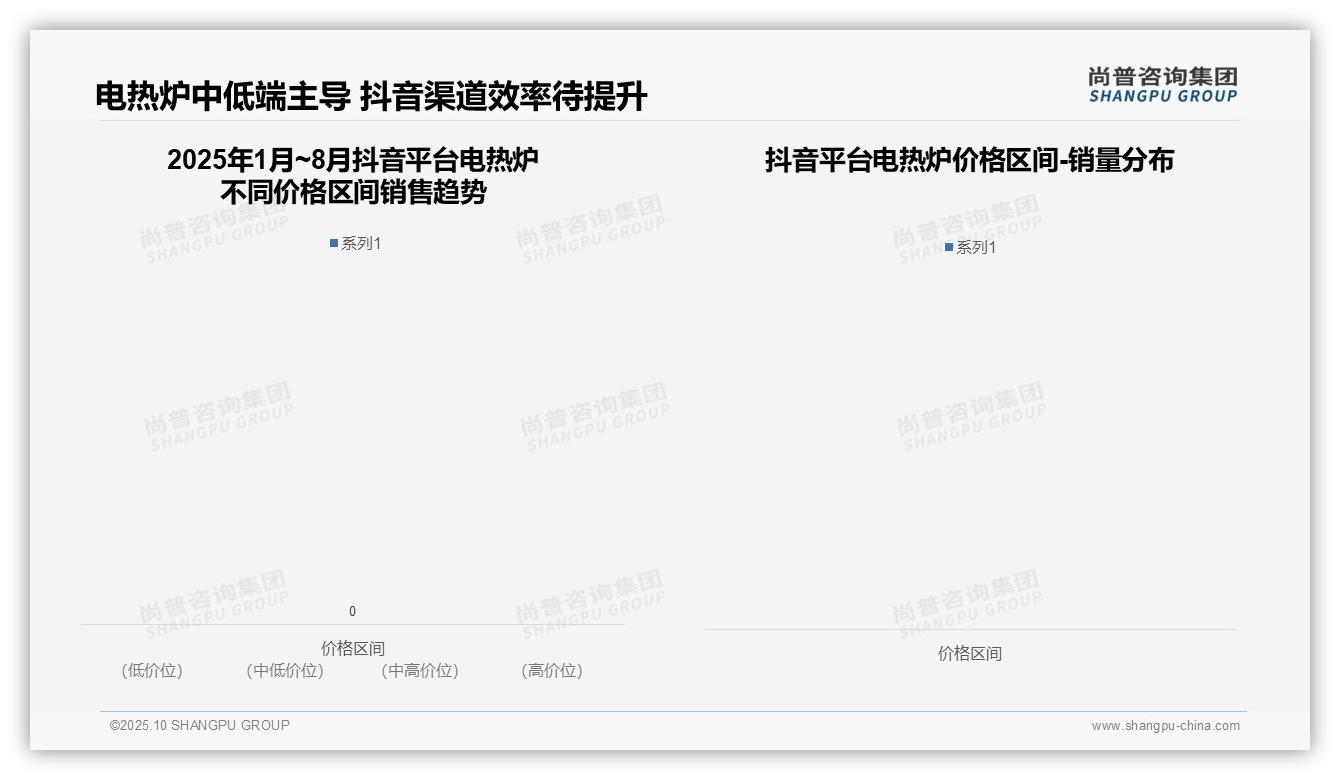This screenshot has height=780, width=1340.
Task: Click 价格区间 axis title under left chart
Action: point(352,647)
